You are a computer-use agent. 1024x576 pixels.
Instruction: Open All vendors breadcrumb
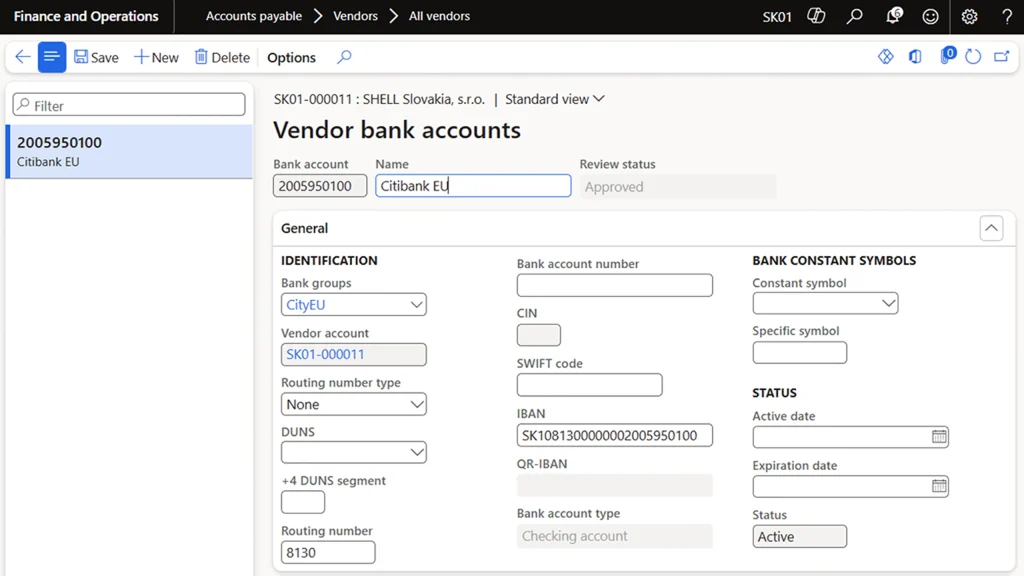tap(439, 16)
